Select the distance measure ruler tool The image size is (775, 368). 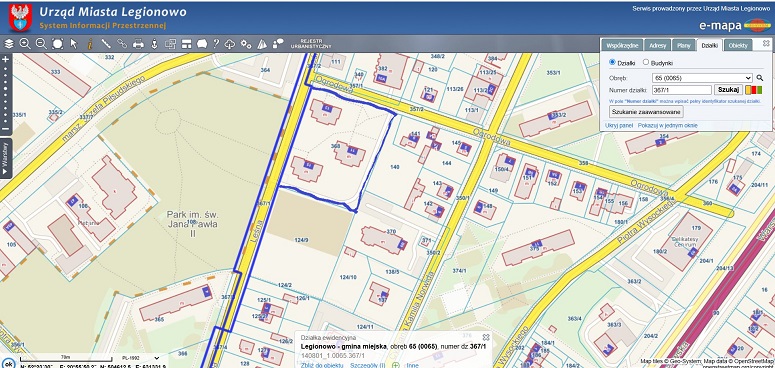click(x=106, y=43)
